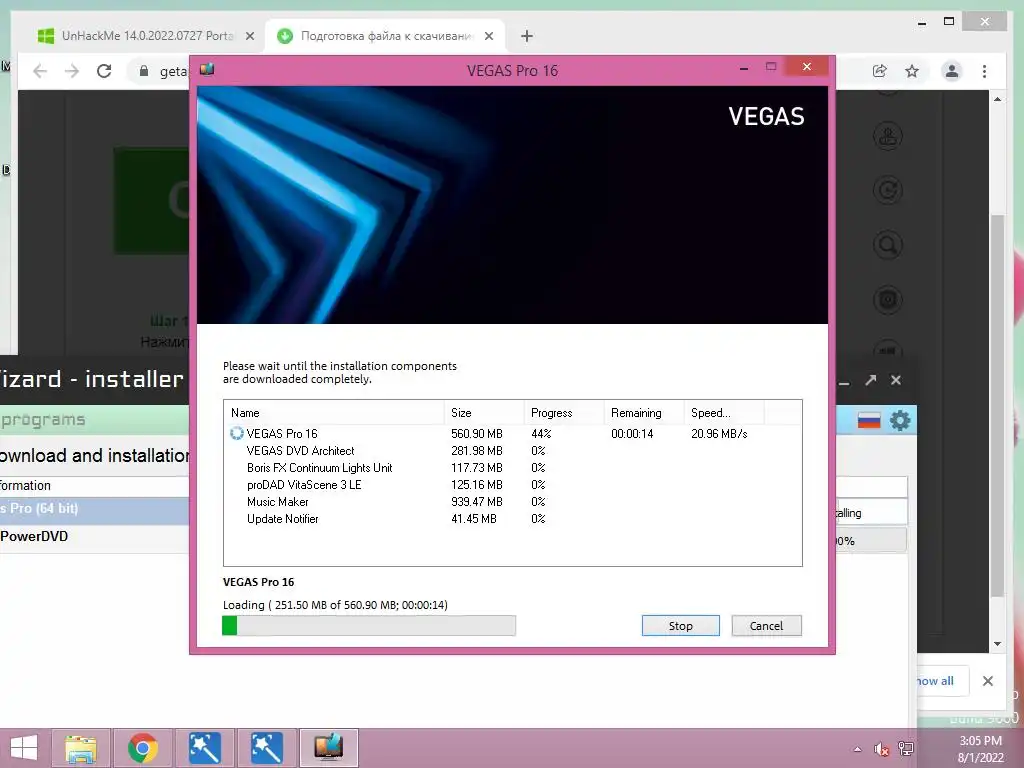Close the Chrome downloads bar
The image size is (1024, 768).
click(x=987, y=681)
